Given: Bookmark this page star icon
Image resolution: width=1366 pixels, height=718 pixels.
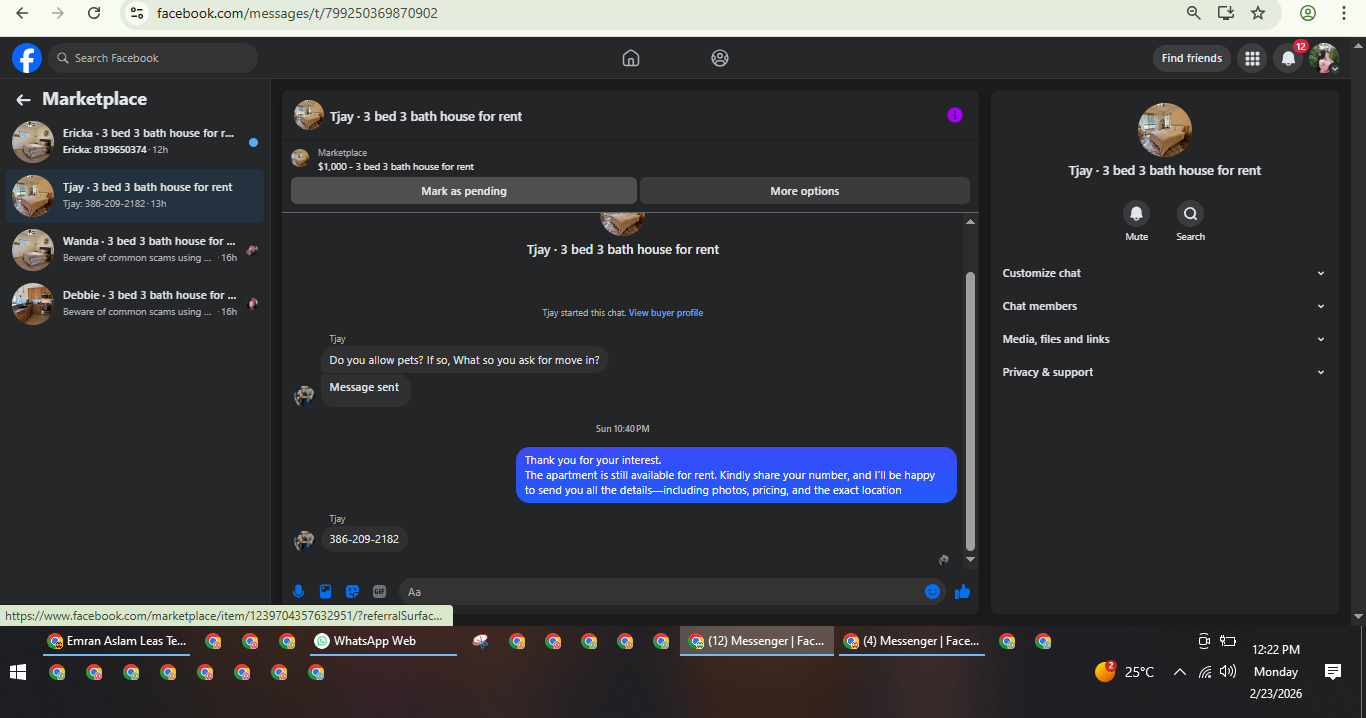Looking at the screenshot, I should (1258, 13).
